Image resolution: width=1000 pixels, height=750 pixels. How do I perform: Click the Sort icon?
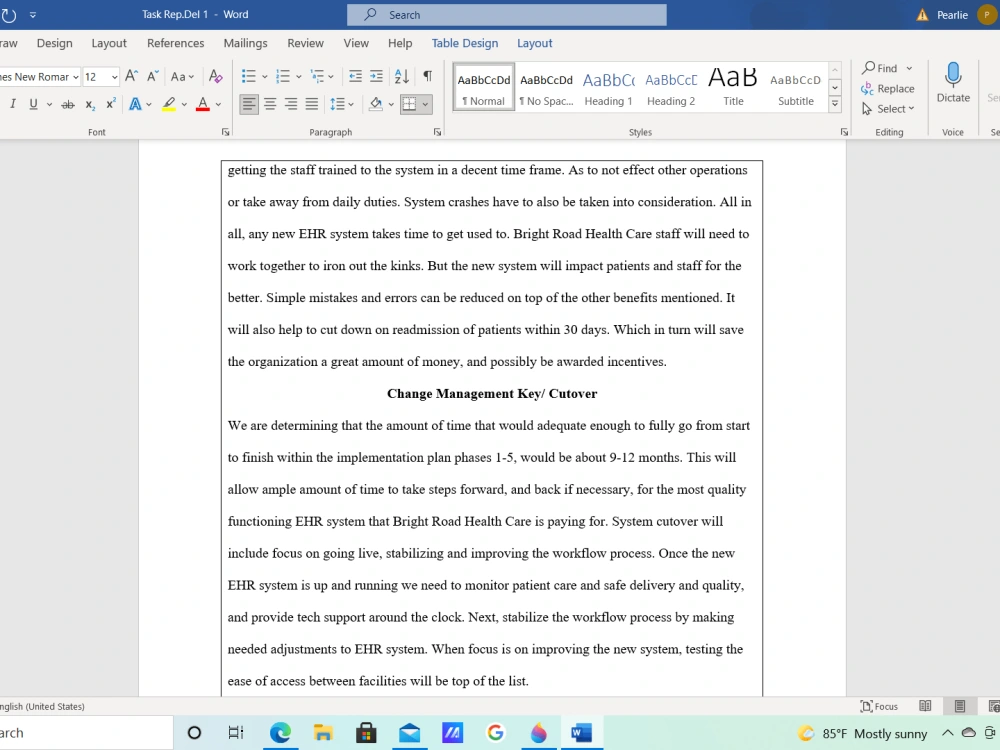click(x=402, y=77)
